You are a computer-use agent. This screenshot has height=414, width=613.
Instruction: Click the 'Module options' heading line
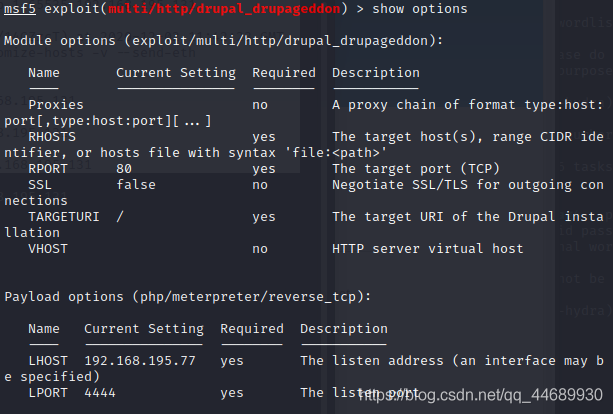pos(224,41)
